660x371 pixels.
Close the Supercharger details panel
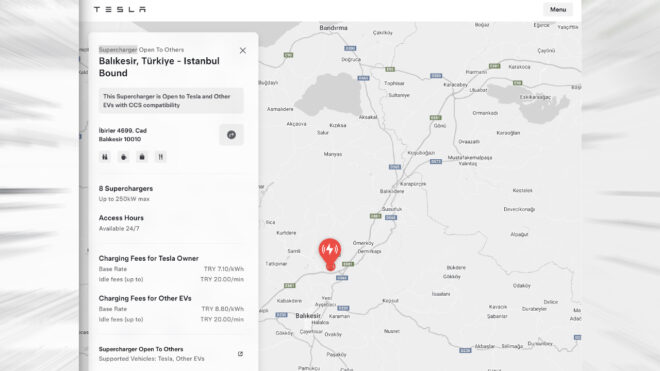[x=243, y=51]
